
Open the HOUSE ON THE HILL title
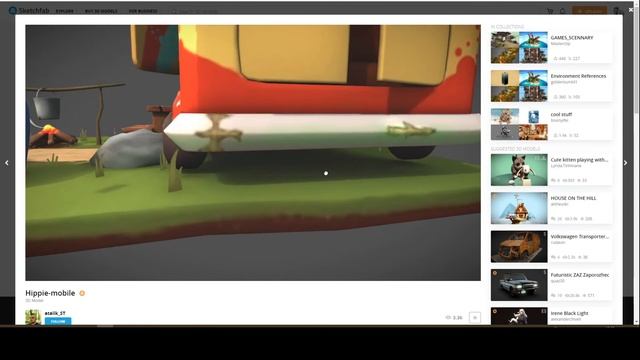(573, 198)
